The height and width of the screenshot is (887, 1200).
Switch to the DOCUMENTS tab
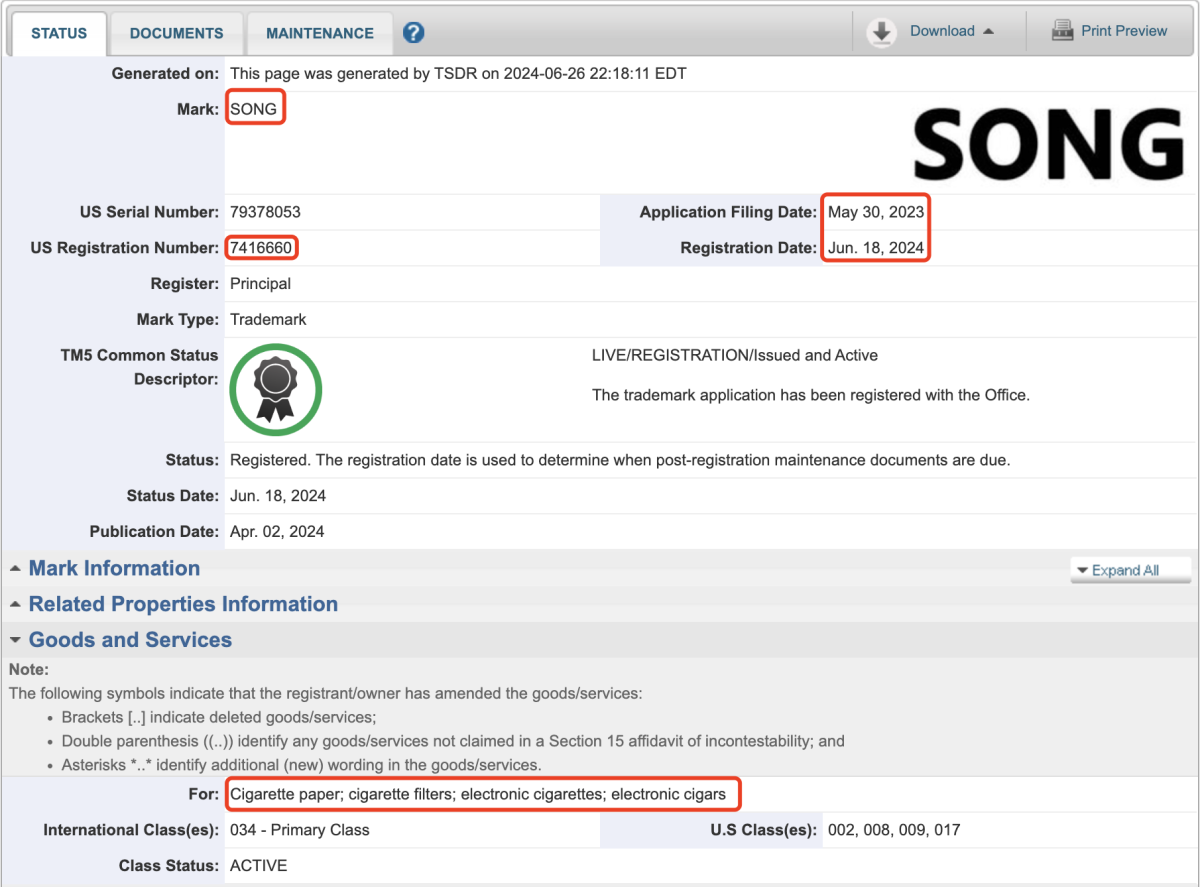[176, 33]
